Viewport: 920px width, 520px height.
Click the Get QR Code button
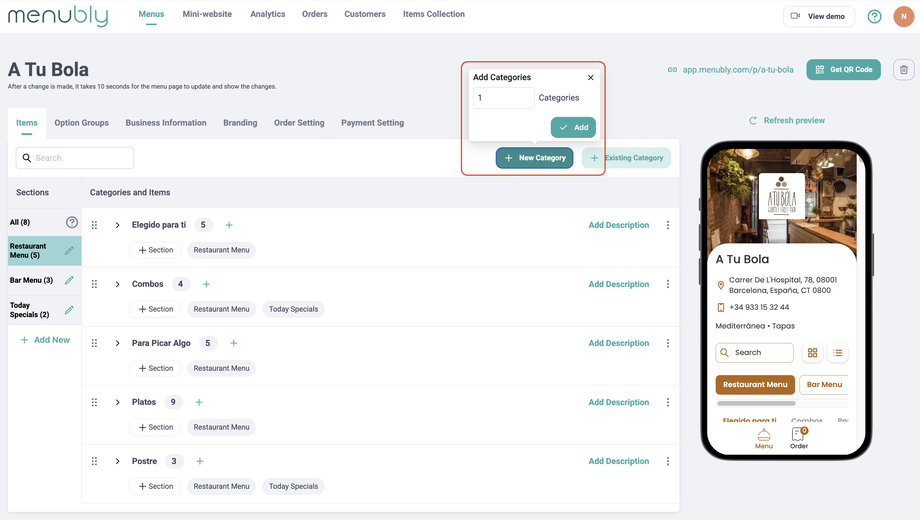pyautogui.click(x=843, y=69)
